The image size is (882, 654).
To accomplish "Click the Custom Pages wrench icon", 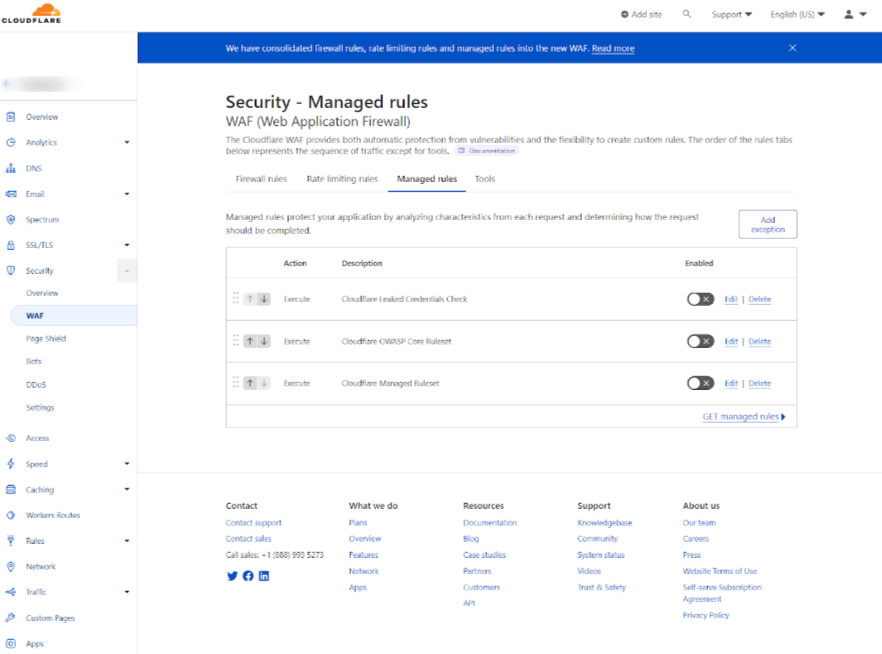I will click(11, 617).
